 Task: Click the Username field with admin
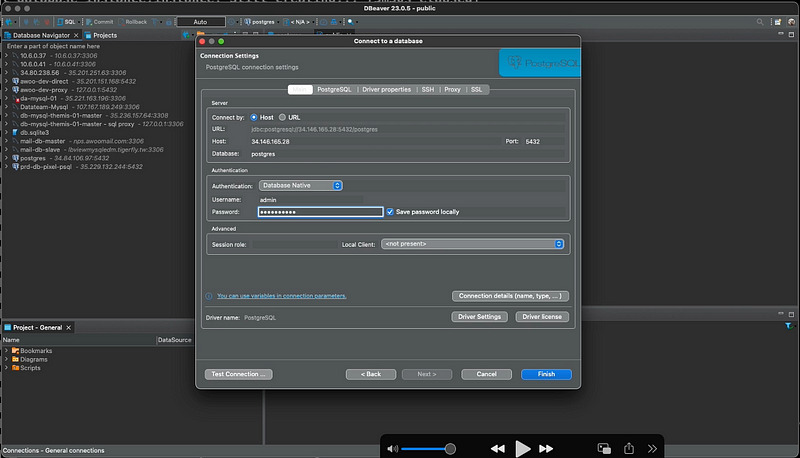311,200
